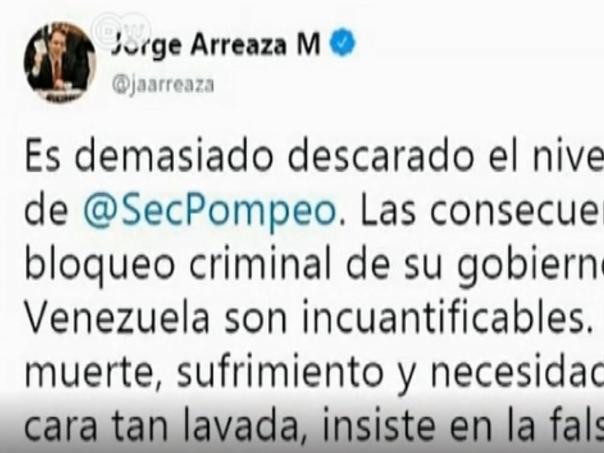This screenshot has height=453, width=604.
Task: Click the phrase "bloqueo criminal"
Action: [x=178, y=265]
